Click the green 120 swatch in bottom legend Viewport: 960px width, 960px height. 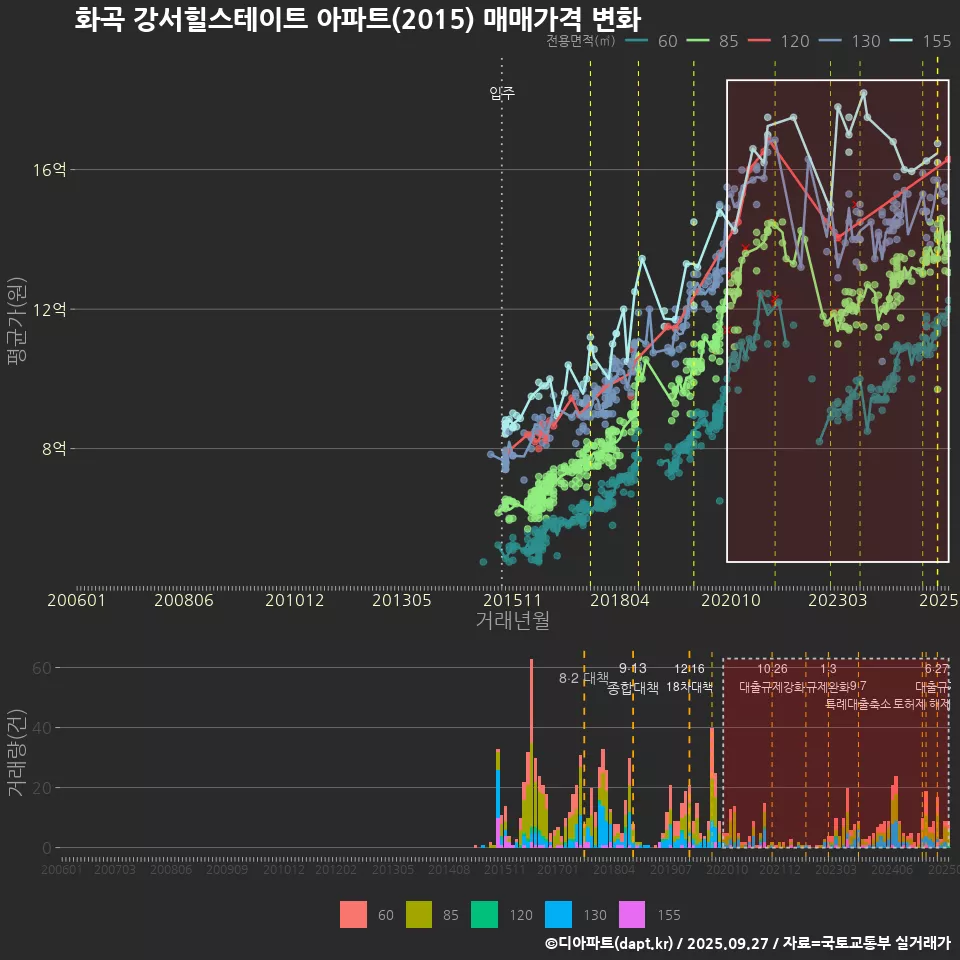coord(485,914)
